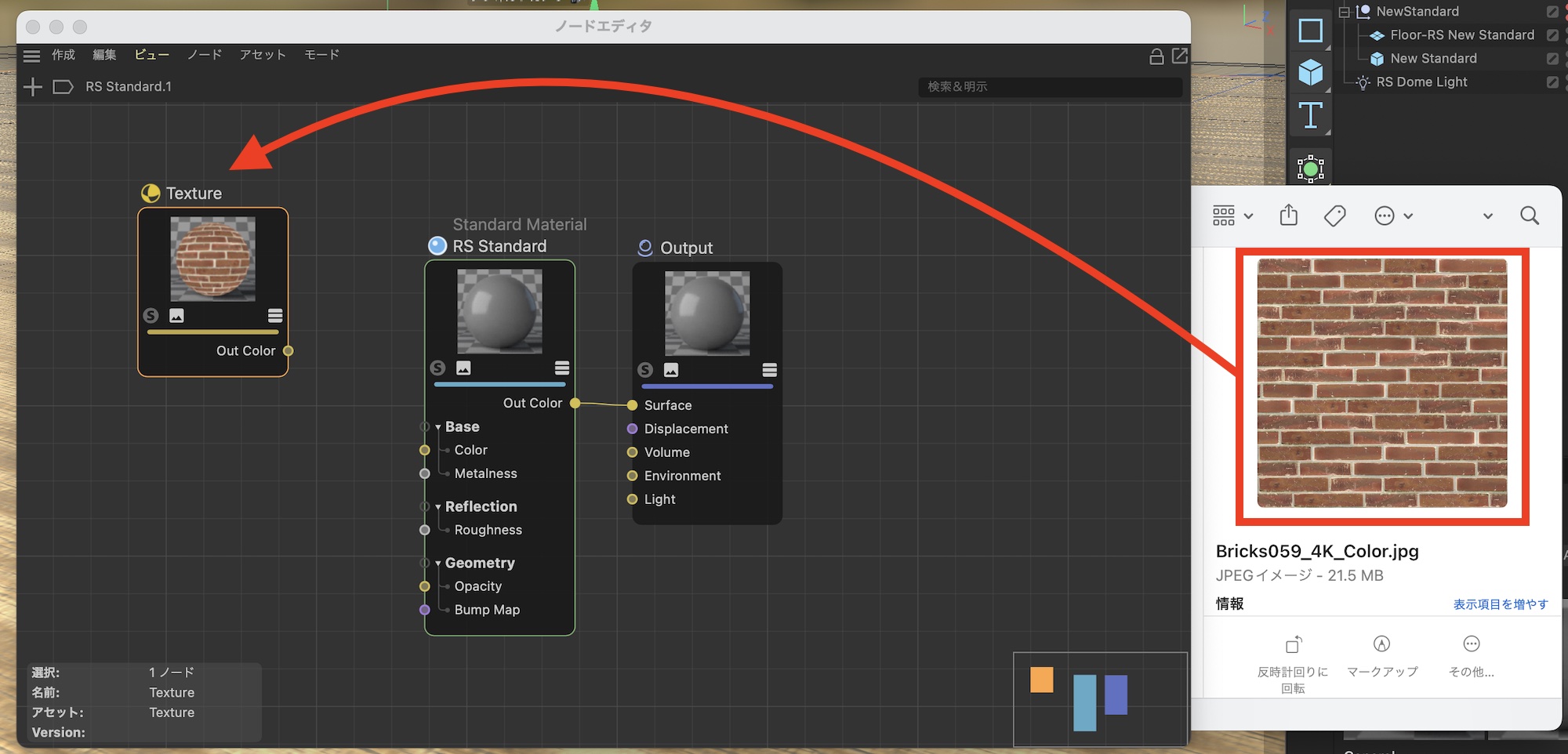Click the マークアップ button

pyautogui.click(x=1381, y=654)
